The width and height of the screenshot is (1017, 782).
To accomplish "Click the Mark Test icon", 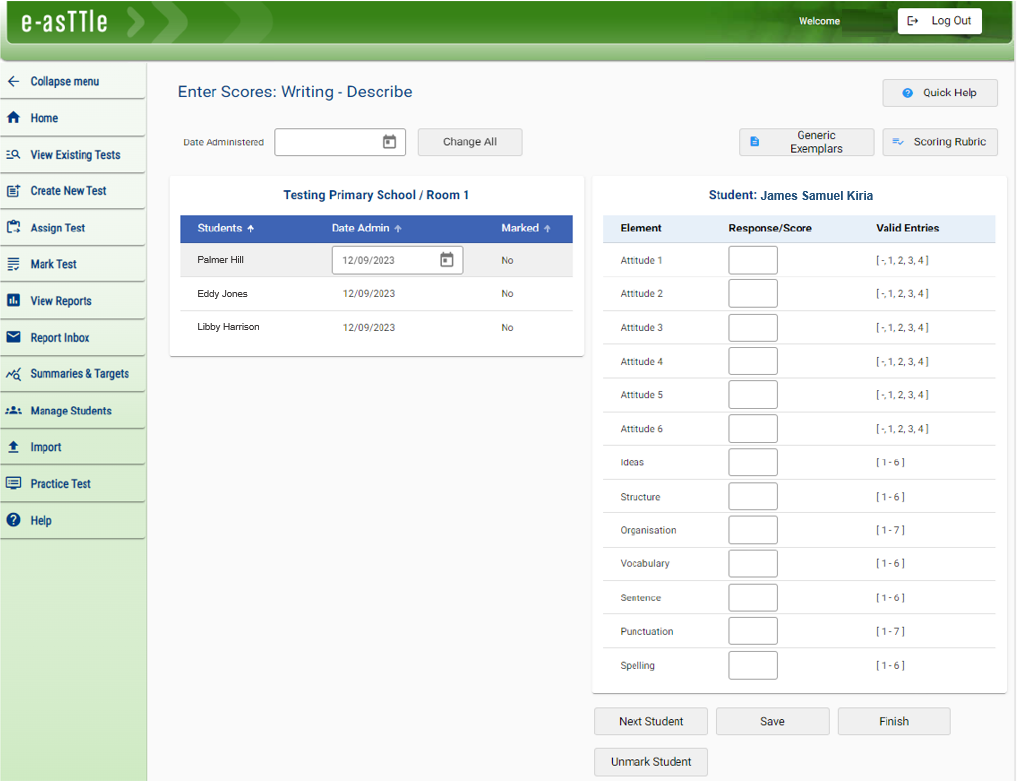I will click(x=14, y=264).
